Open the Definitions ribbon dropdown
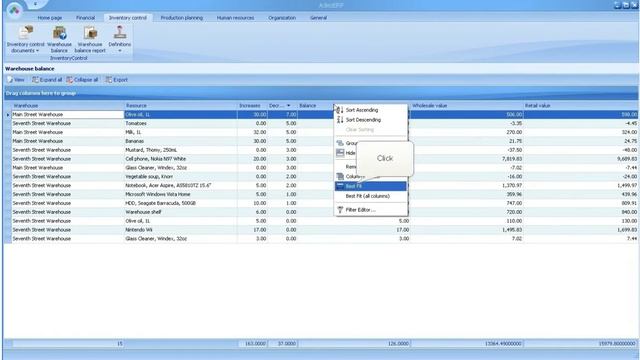Screen dimensions: 640x360 pyautogui.click(x=120, y=40)
